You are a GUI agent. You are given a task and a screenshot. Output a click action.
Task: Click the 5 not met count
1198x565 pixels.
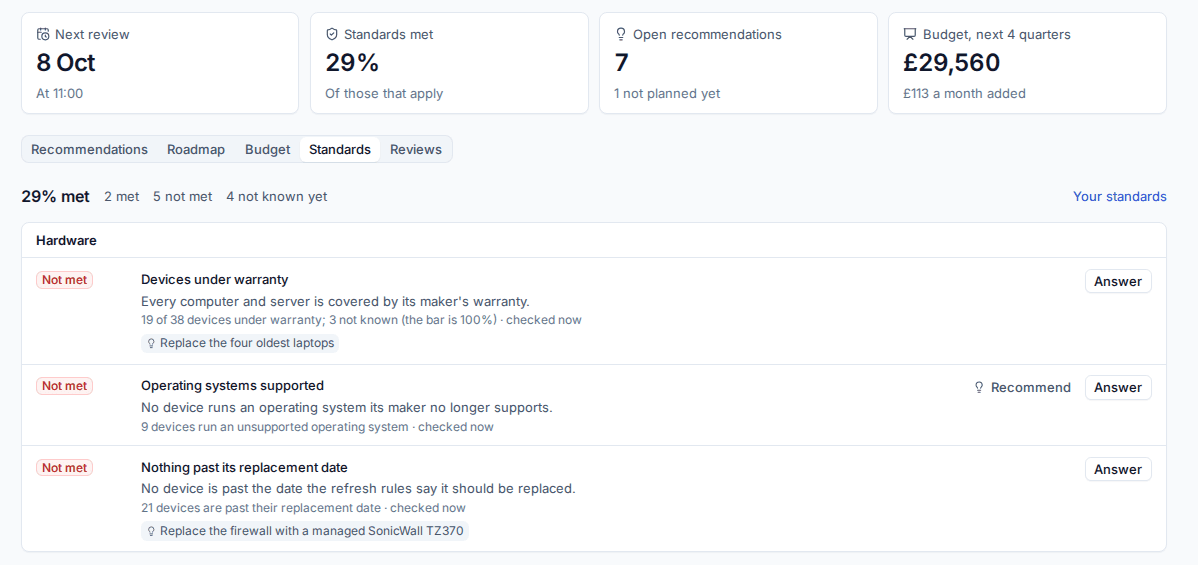(183, 196)
